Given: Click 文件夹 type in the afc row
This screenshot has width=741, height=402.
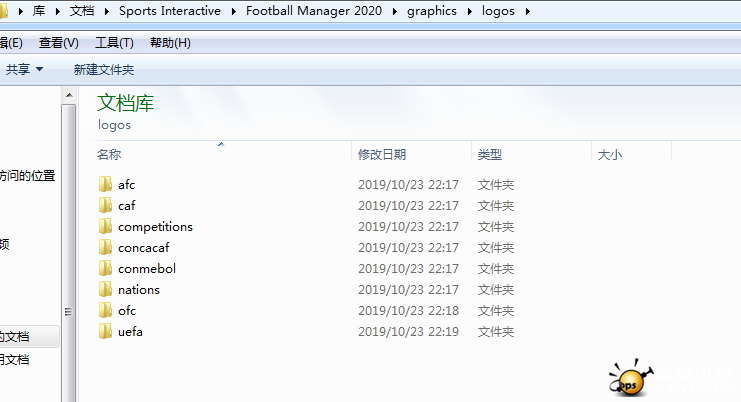Looking at the screenshot, I should pos(496,185).
